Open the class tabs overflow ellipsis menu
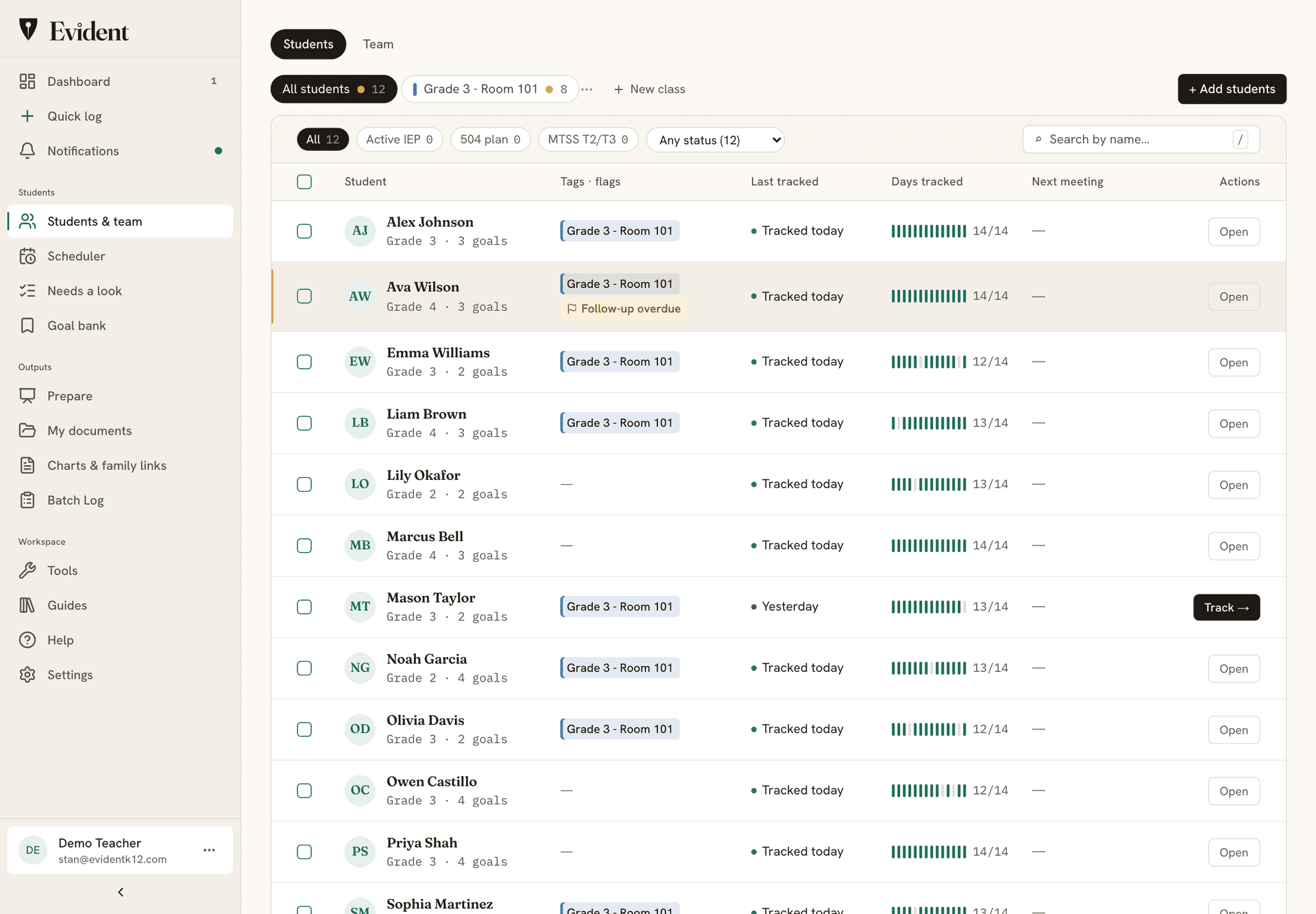 point(587,89)
